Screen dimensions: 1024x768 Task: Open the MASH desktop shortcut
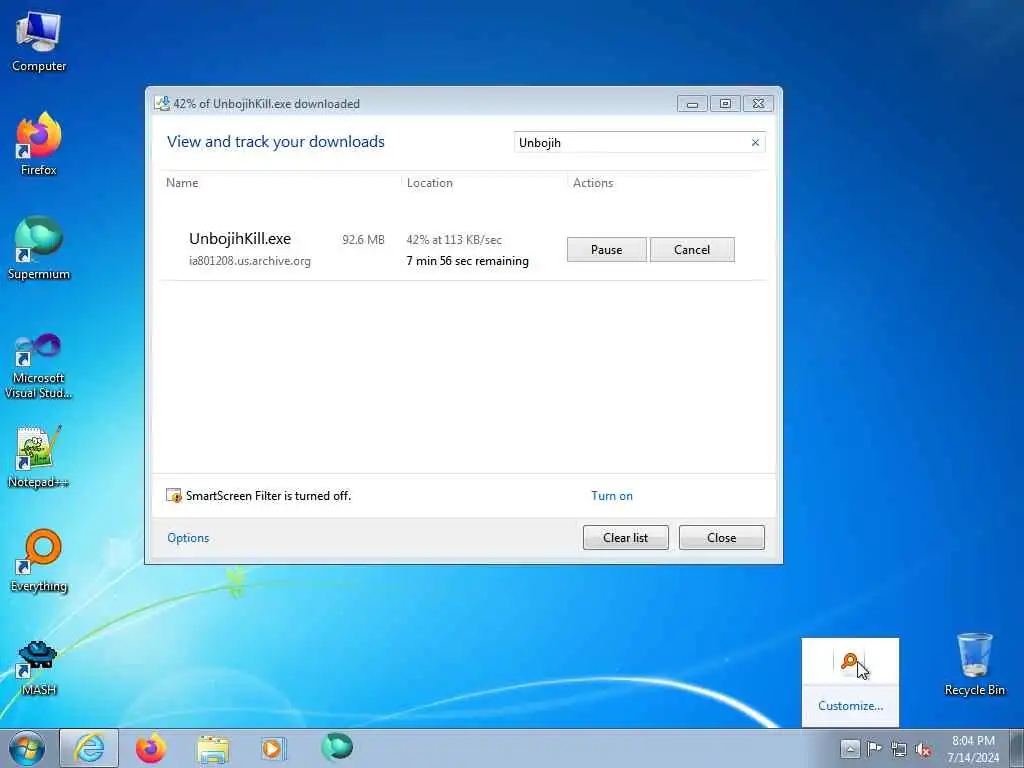click(39, 666)
